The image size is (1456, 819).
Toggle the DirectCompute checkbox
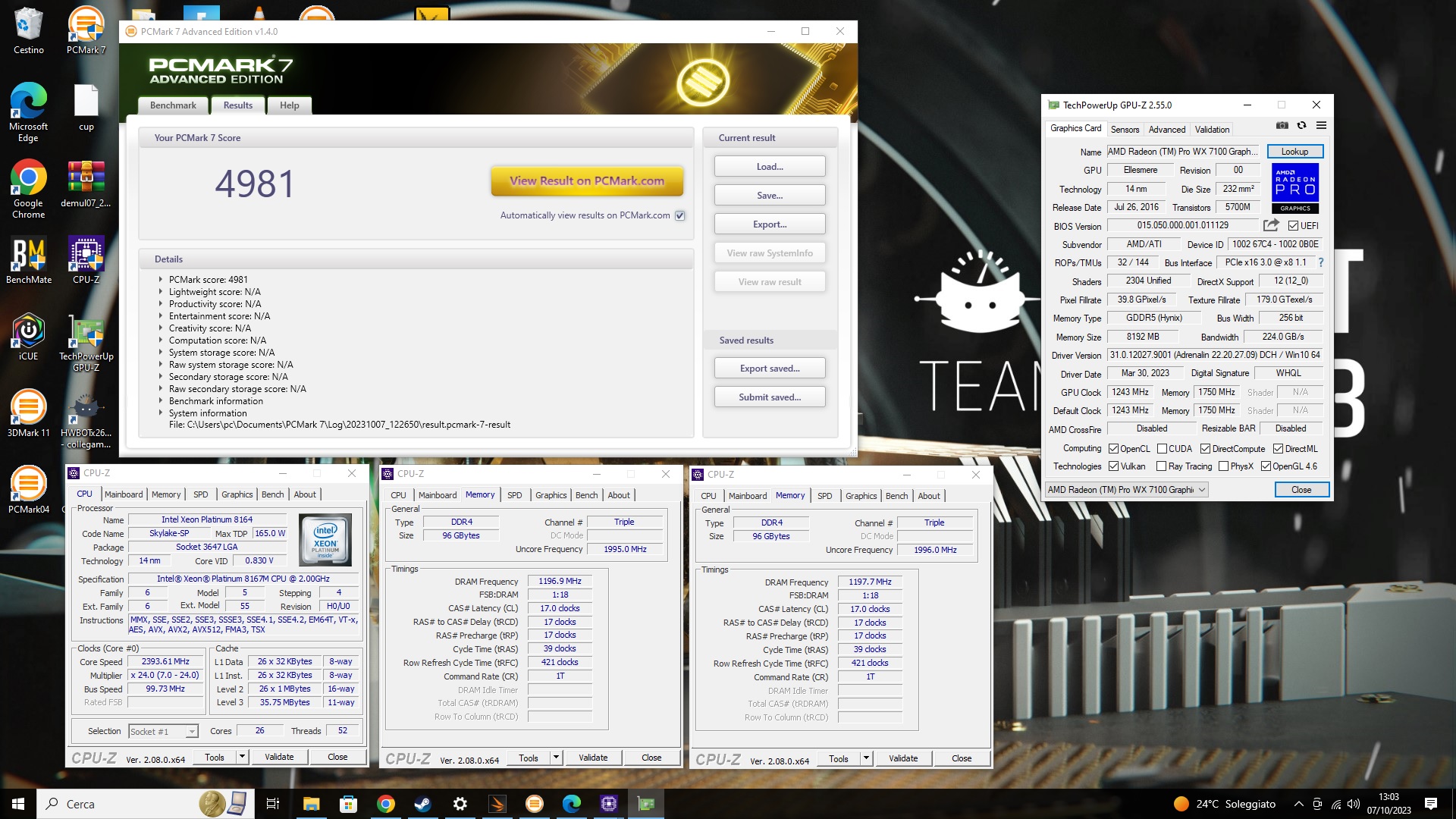click(x=1205, y=449)
